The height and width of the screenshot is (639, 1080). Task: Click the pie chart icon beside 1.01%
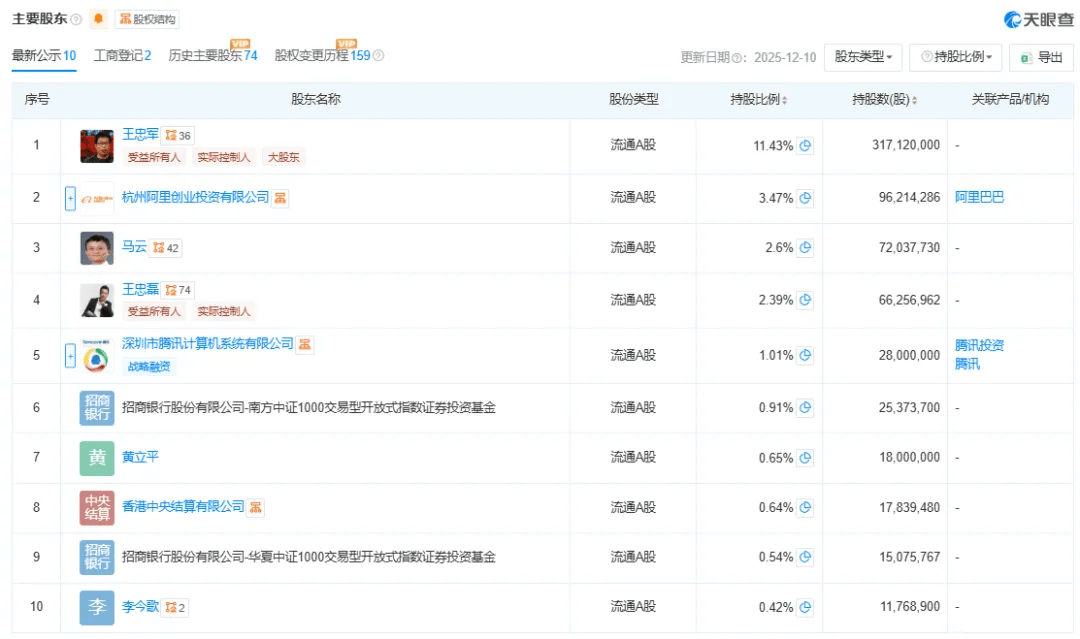point(805,355)
